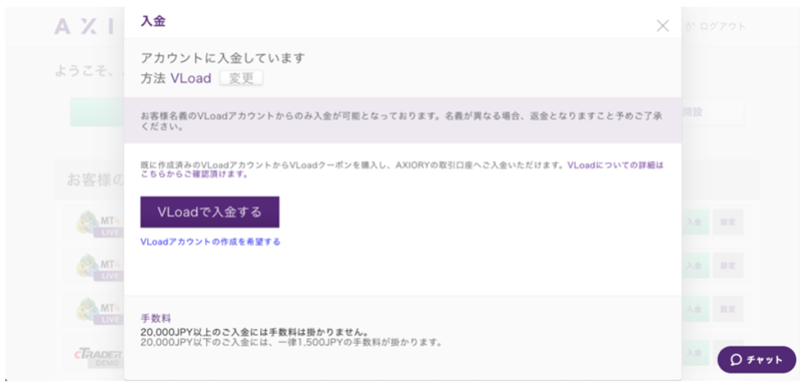
Task: Click 設定 on the second MT4 row
Action: (x=728, y=266)
